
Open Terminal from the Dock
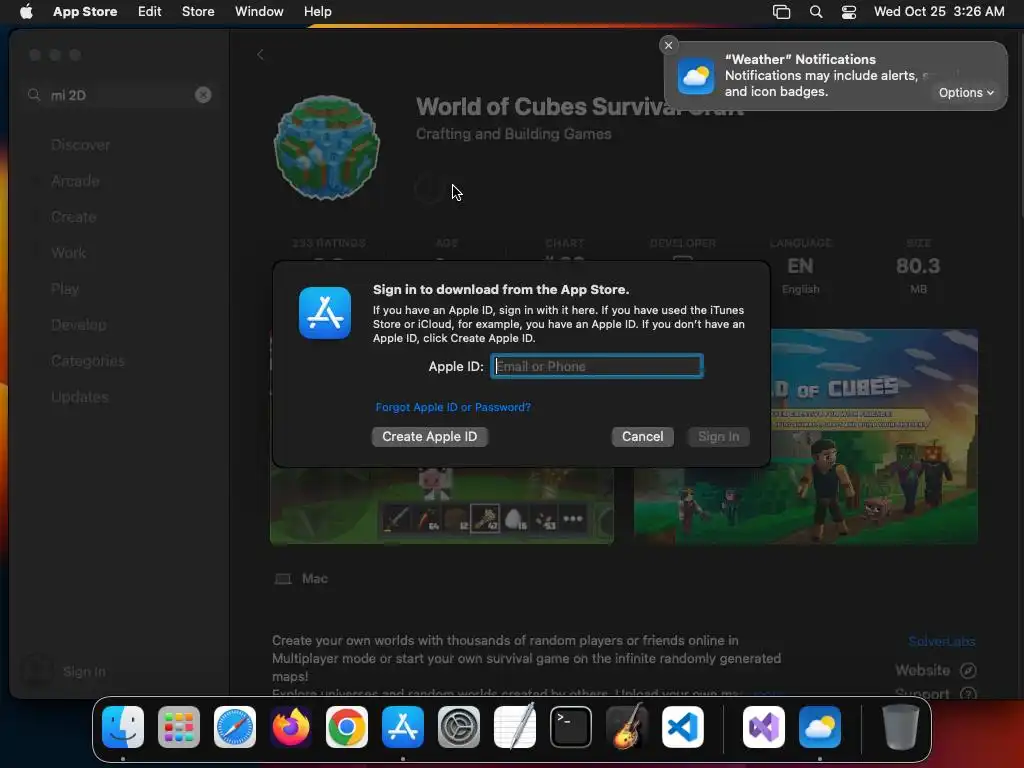click(x=571, y=727)
